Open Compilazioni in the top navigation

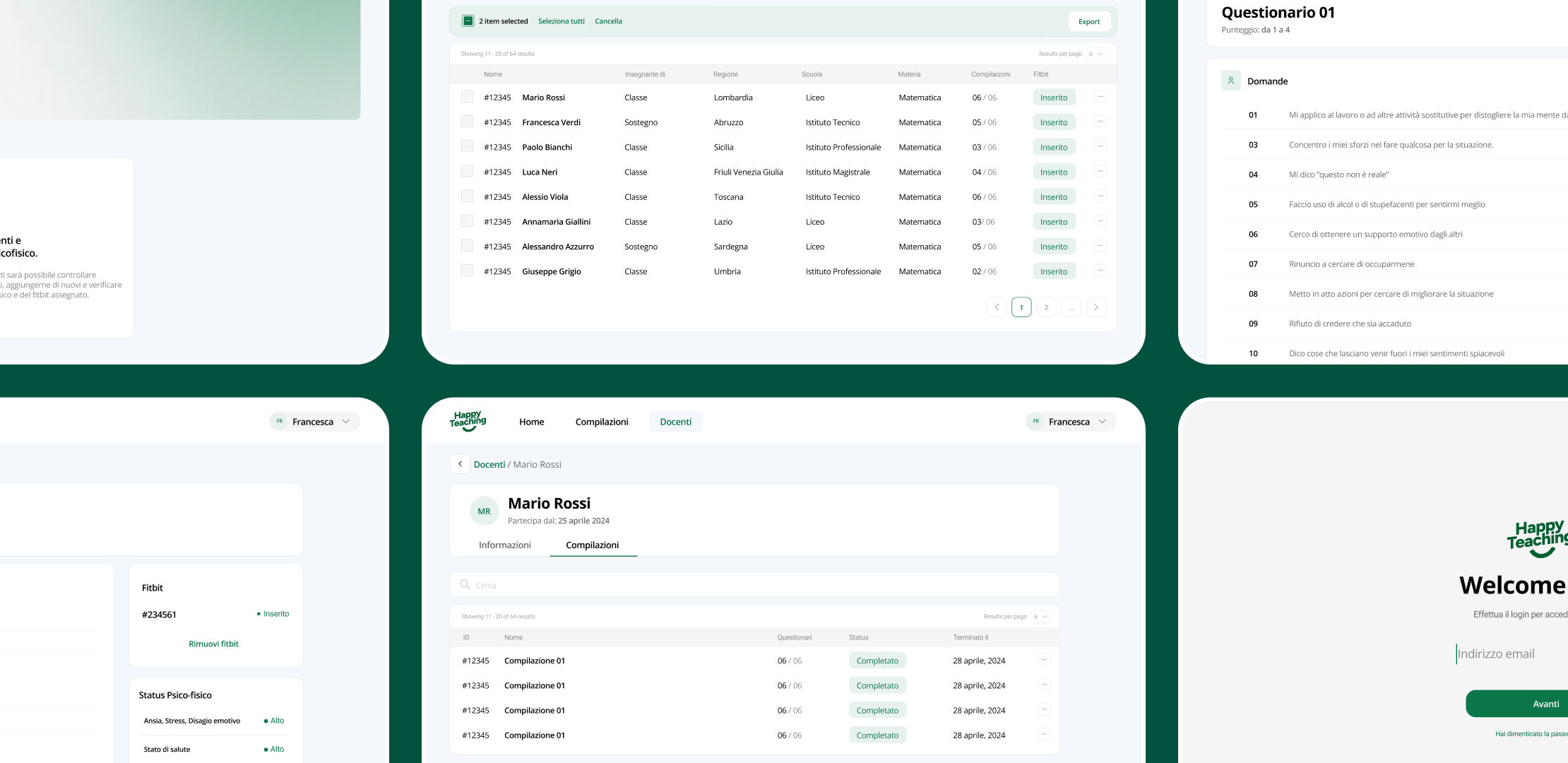click(601, 422)
